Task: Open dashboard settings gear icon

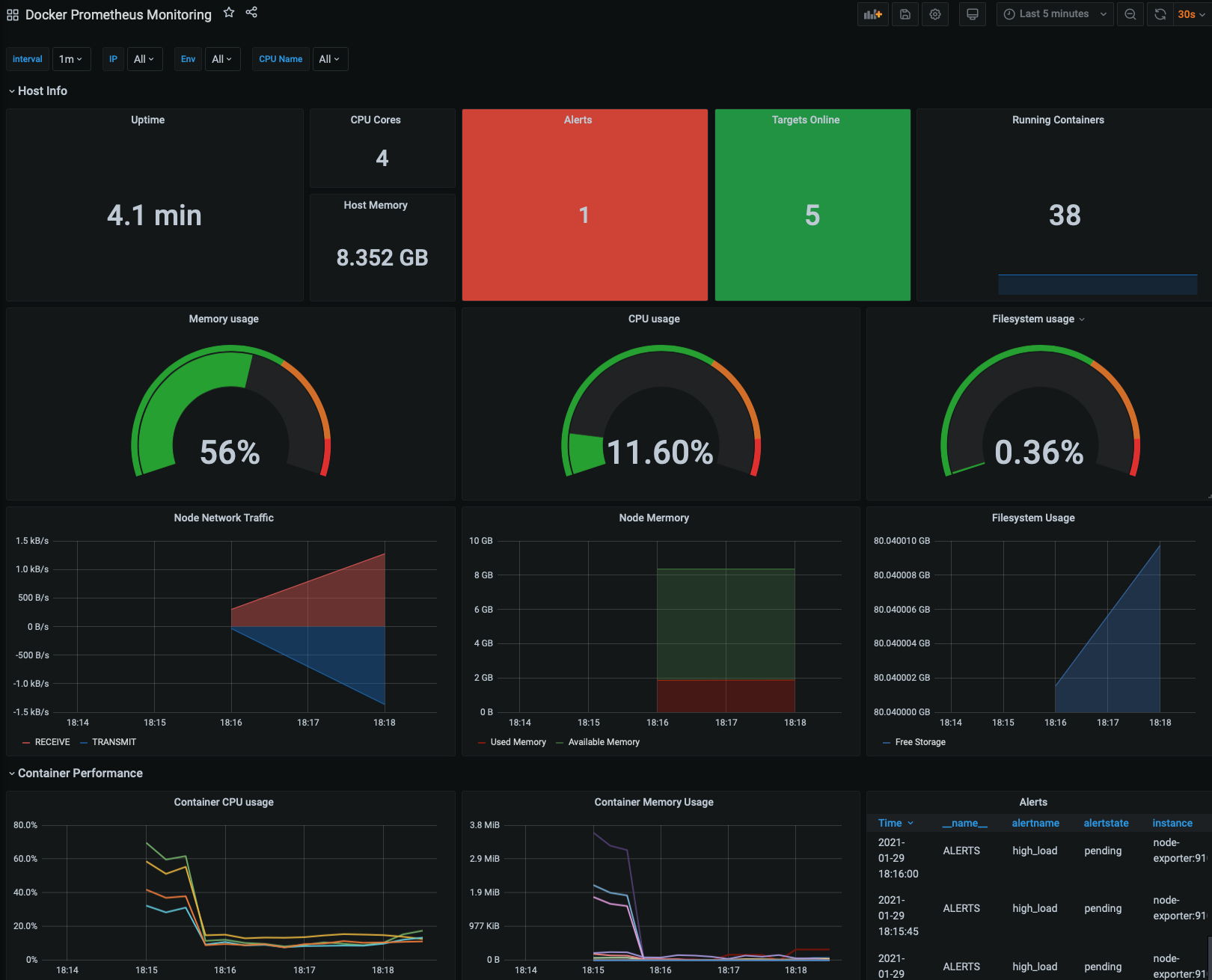Action: click(x=935, y=14)
